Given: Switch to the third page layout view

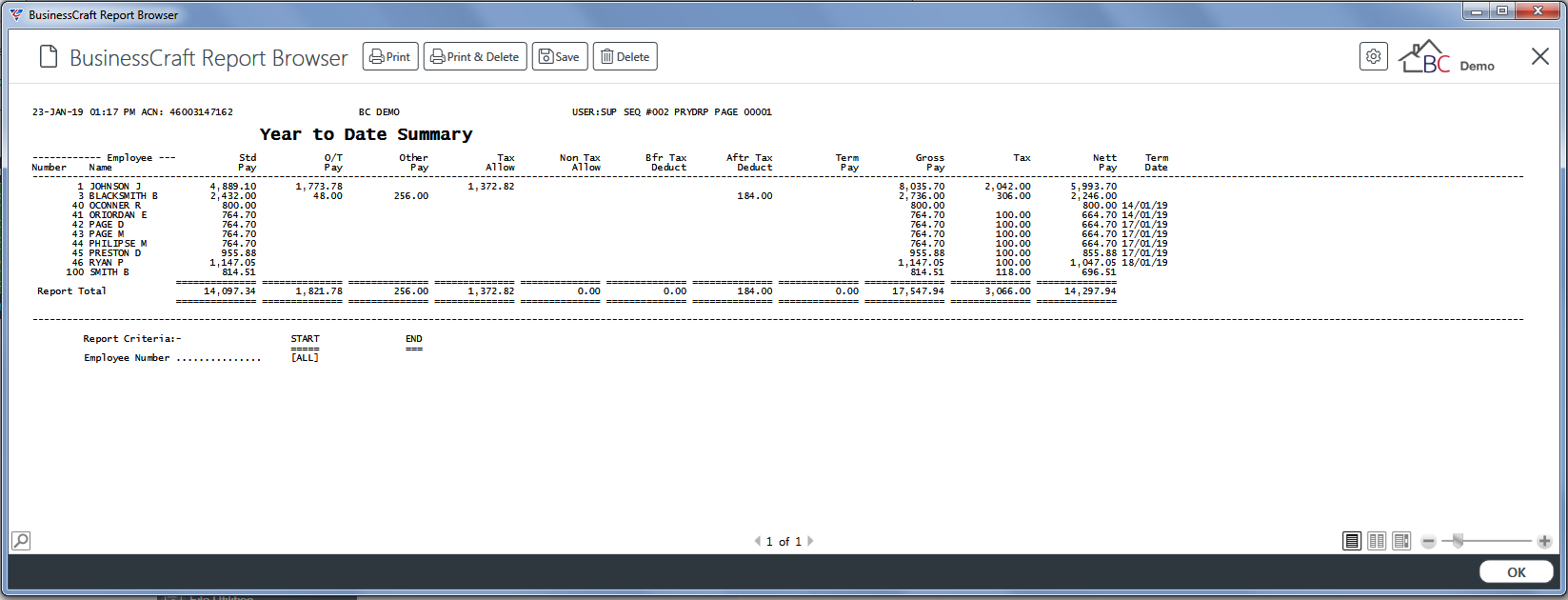Looking at the screenshot, I should 1401,541.
